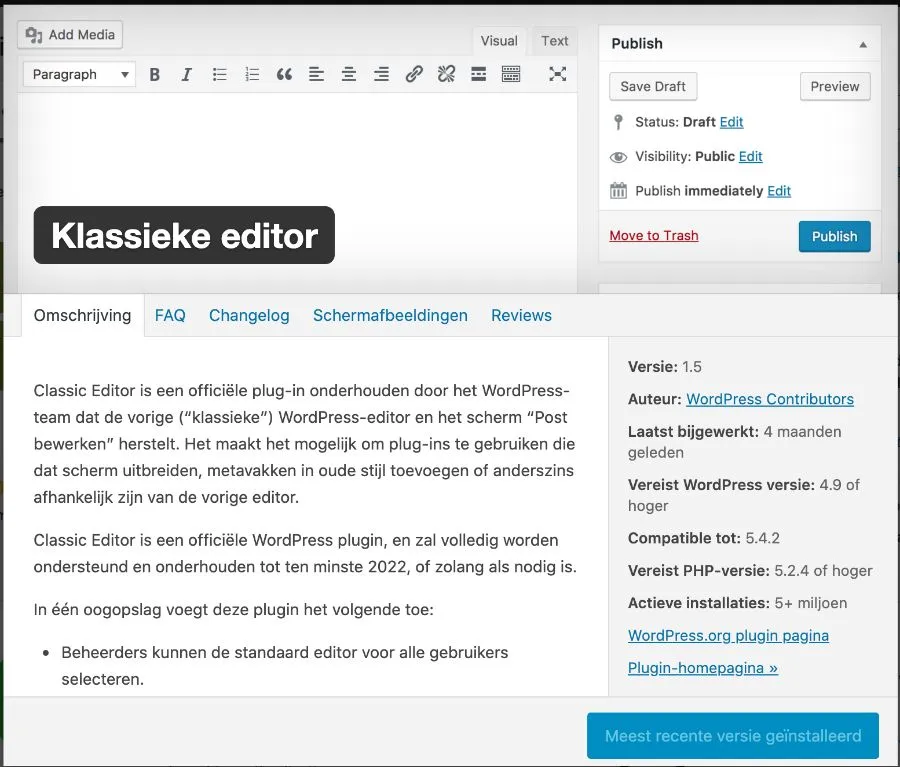Enable distraction-free fullscreen mode

point(557,74)
